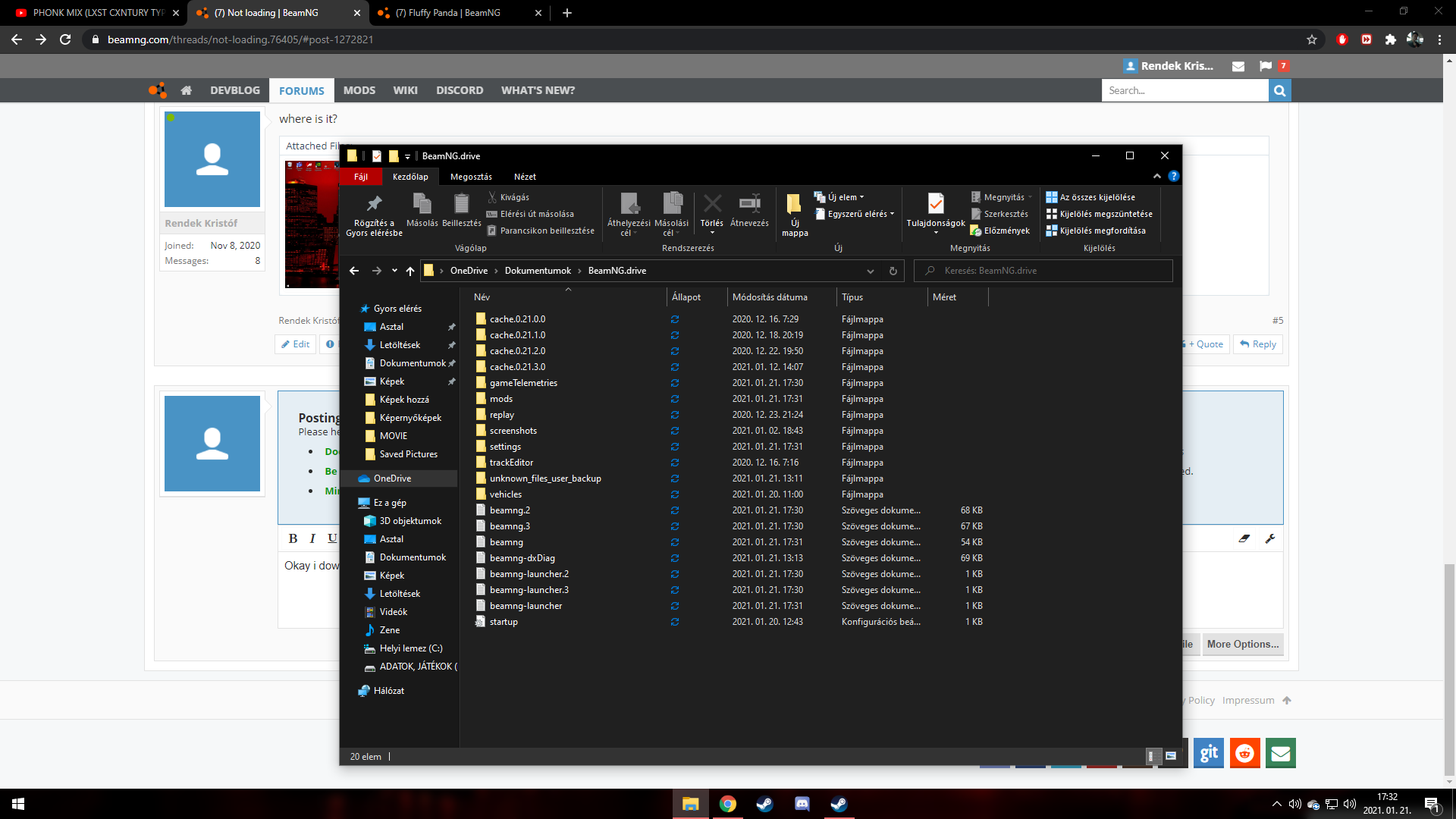Expand address bar history dropdown
Viewport: 1456px width, 819px height.
tap(871, 271)
